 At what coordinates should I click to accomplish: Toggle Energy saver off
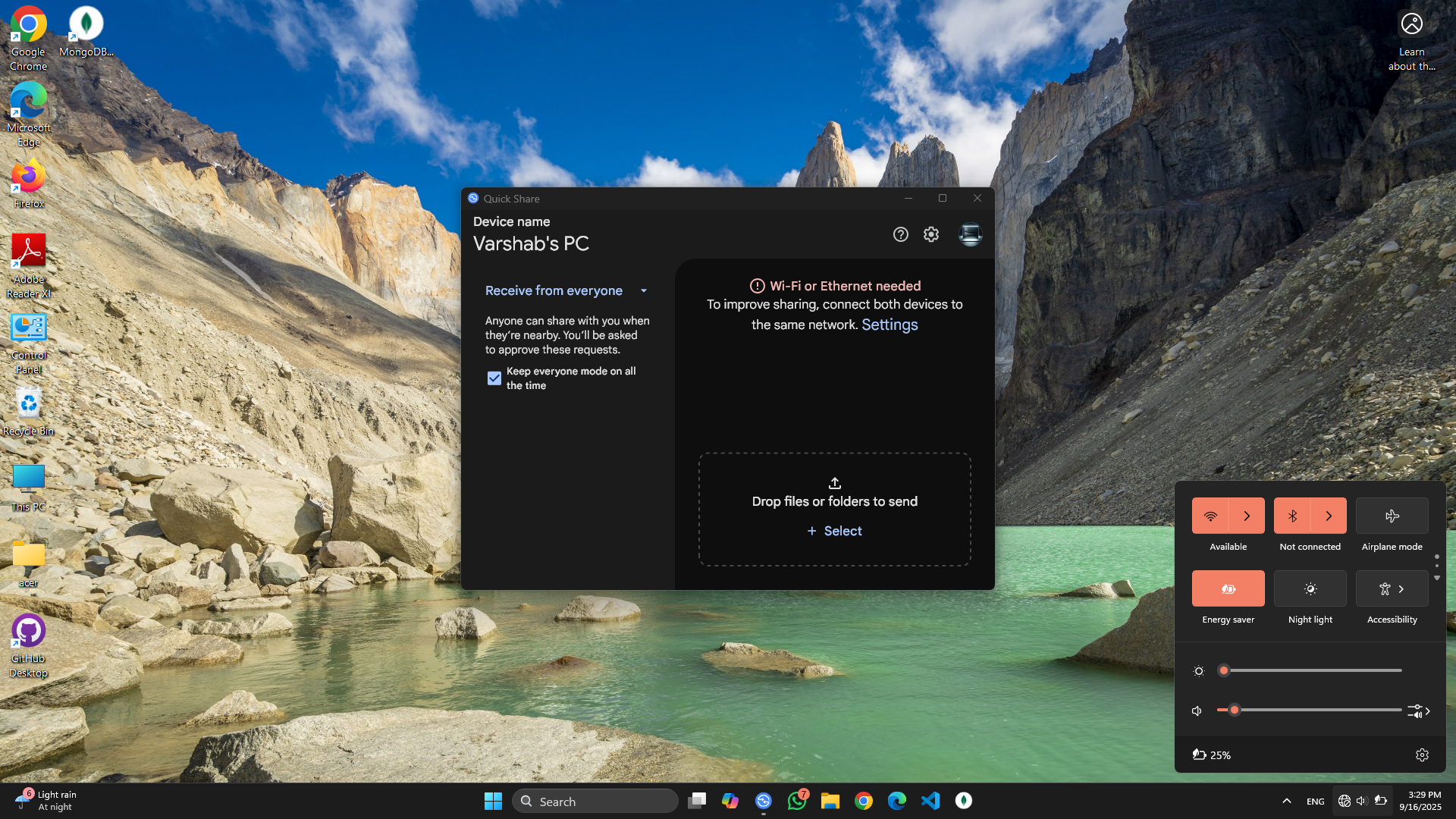tap(1228, 588)
